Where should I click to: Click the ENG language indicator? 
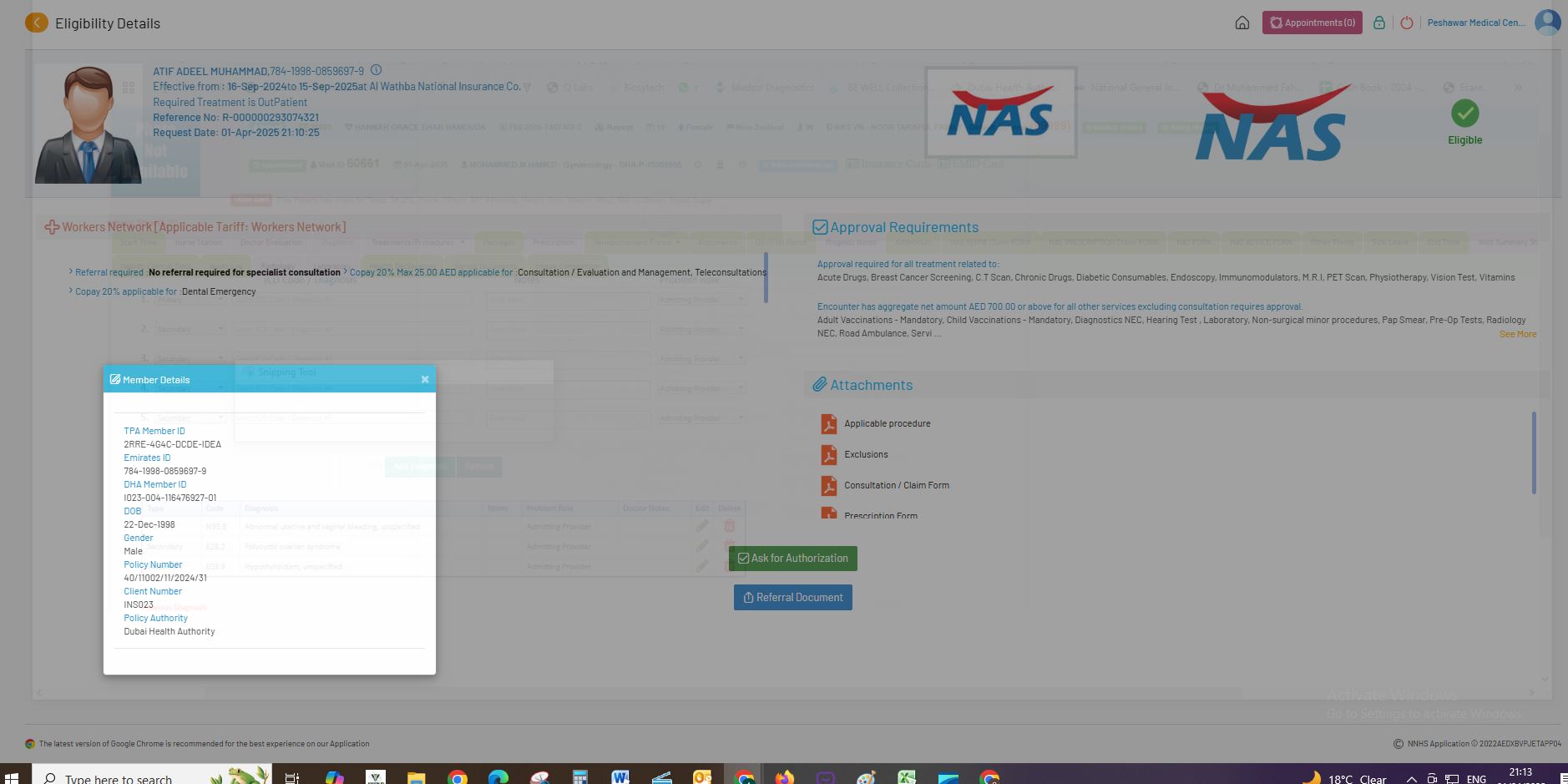point(1476,779)
